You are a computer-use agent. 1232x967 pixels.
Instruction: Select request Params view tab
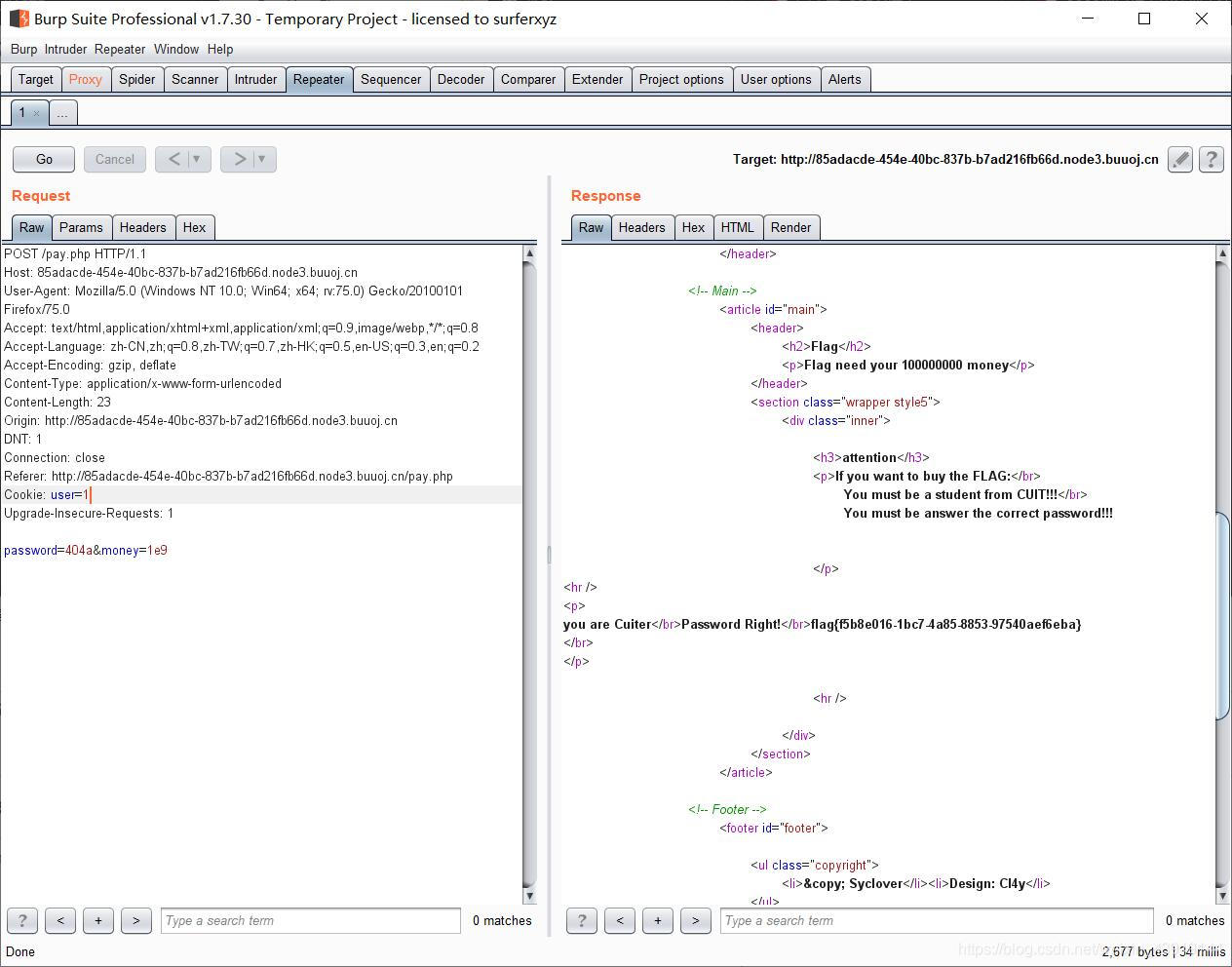click(x=81, y=227)
